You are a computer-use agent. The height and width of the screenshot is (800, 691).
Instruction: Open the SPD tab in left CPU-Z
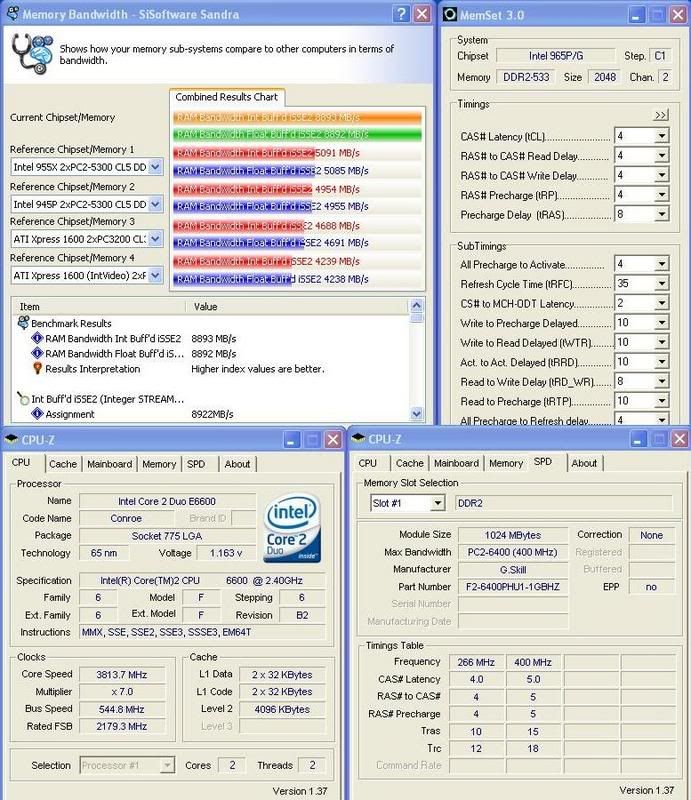pos(196,464)
